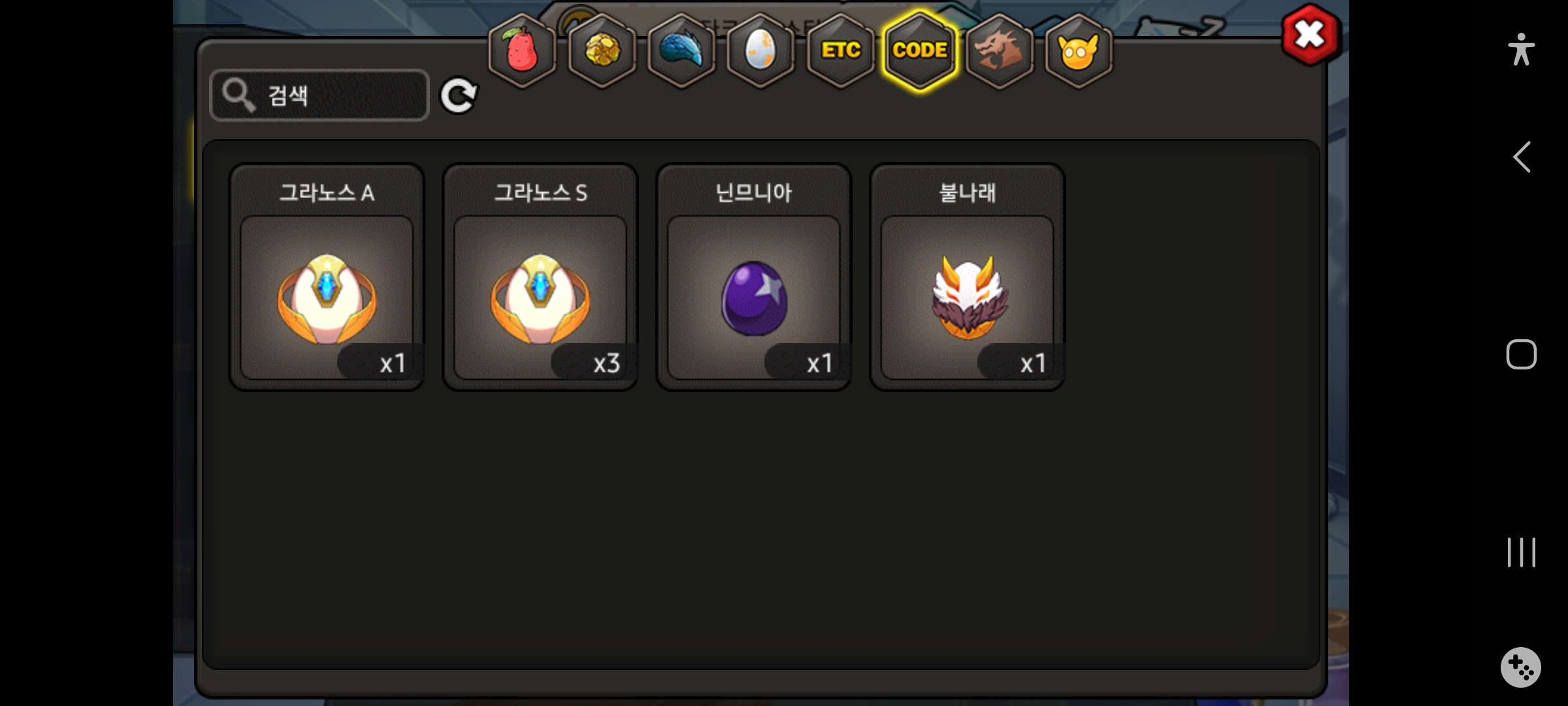
Task: Tap the Android home button
Action: click(x=1522, y=355)
